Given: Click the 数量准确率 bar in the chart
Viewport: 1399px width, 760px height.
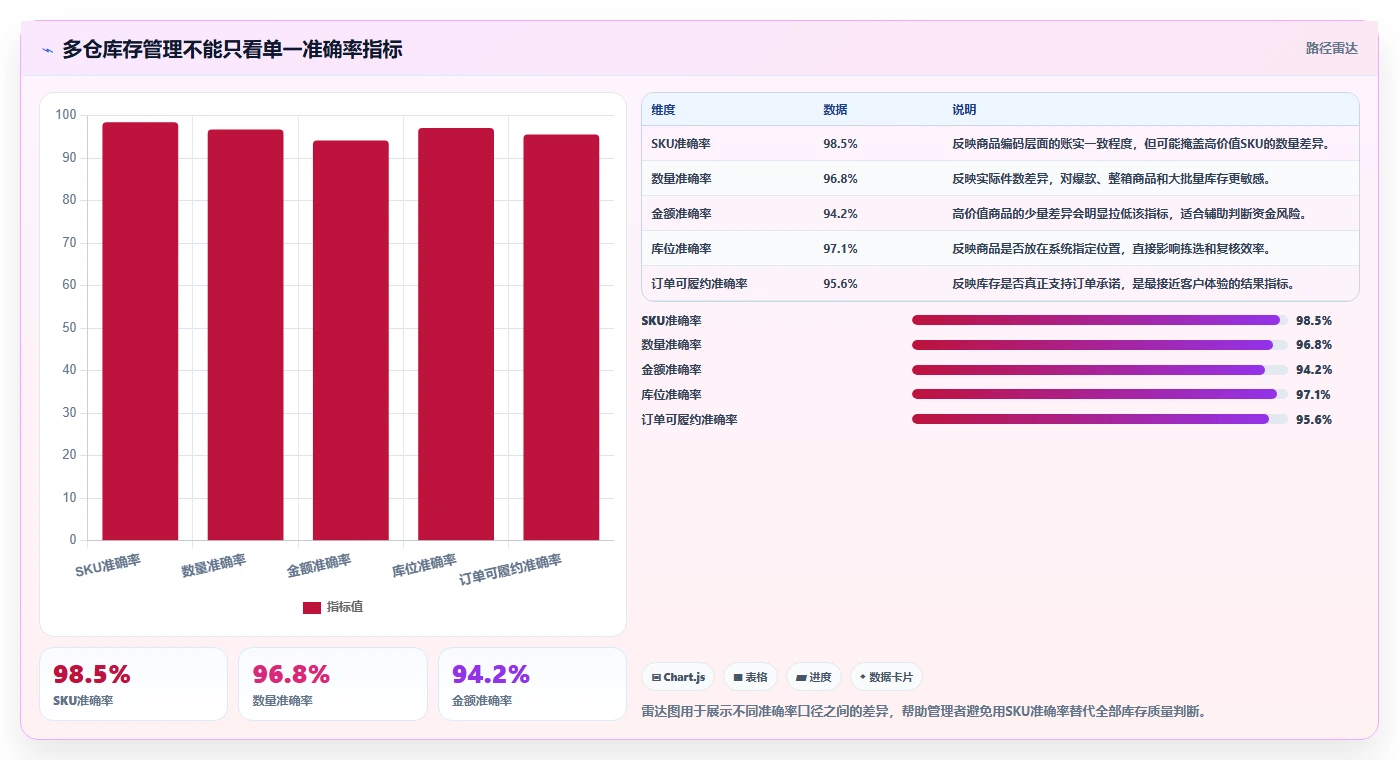Looking at the screenshot, I should pyautogui.click(x=245, y=335).
